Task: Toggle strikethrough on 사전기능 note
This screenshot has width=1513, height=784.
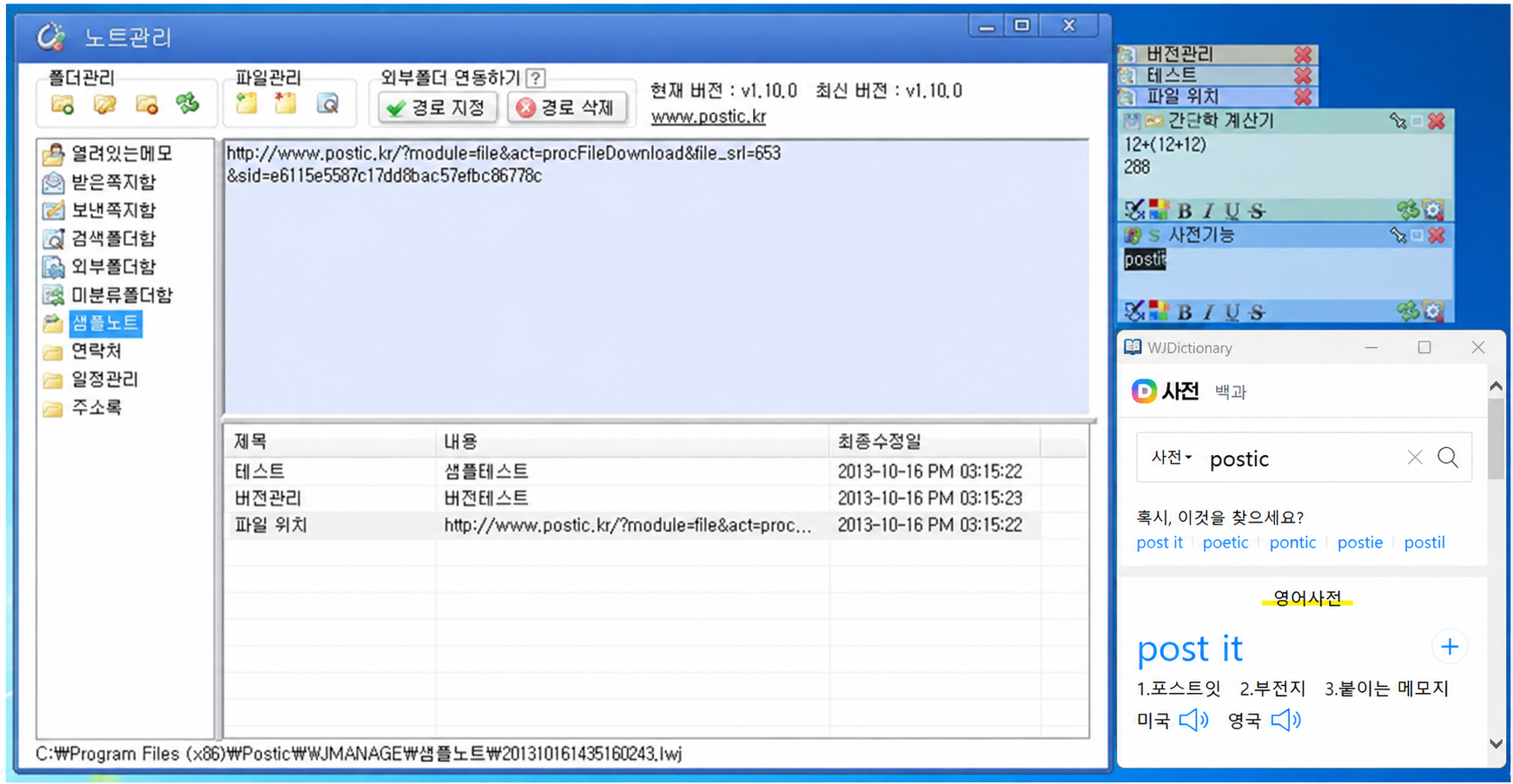Action: coord(1256,312)
